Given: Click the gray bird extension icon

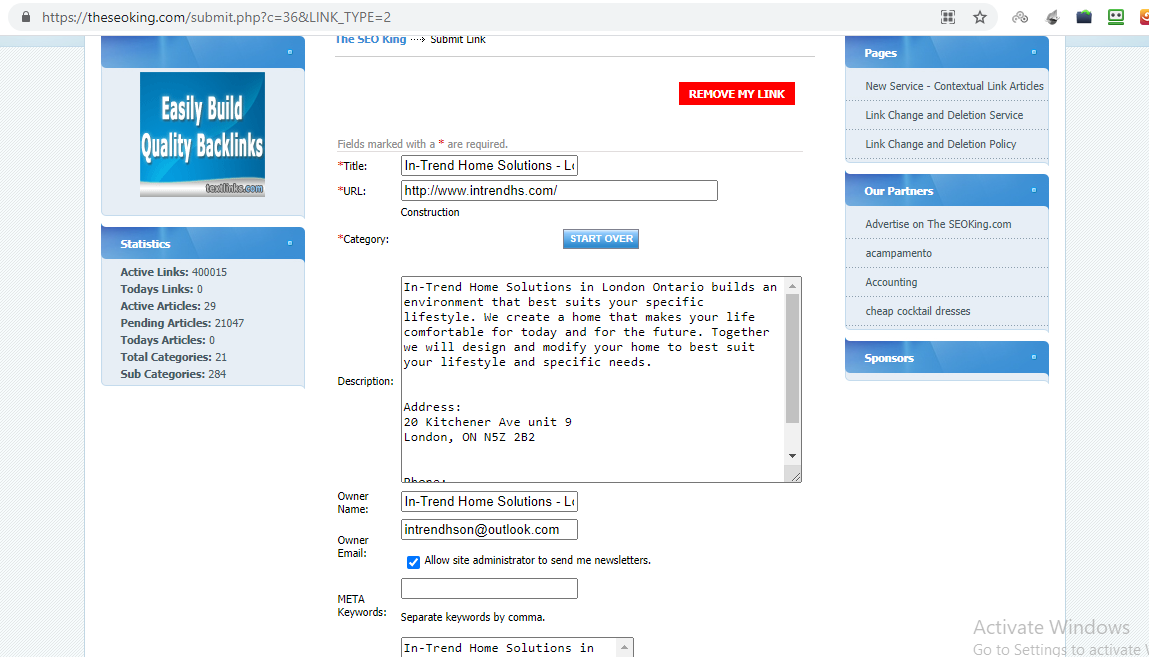Looking at the screenshot, I should click(1052, 17).
